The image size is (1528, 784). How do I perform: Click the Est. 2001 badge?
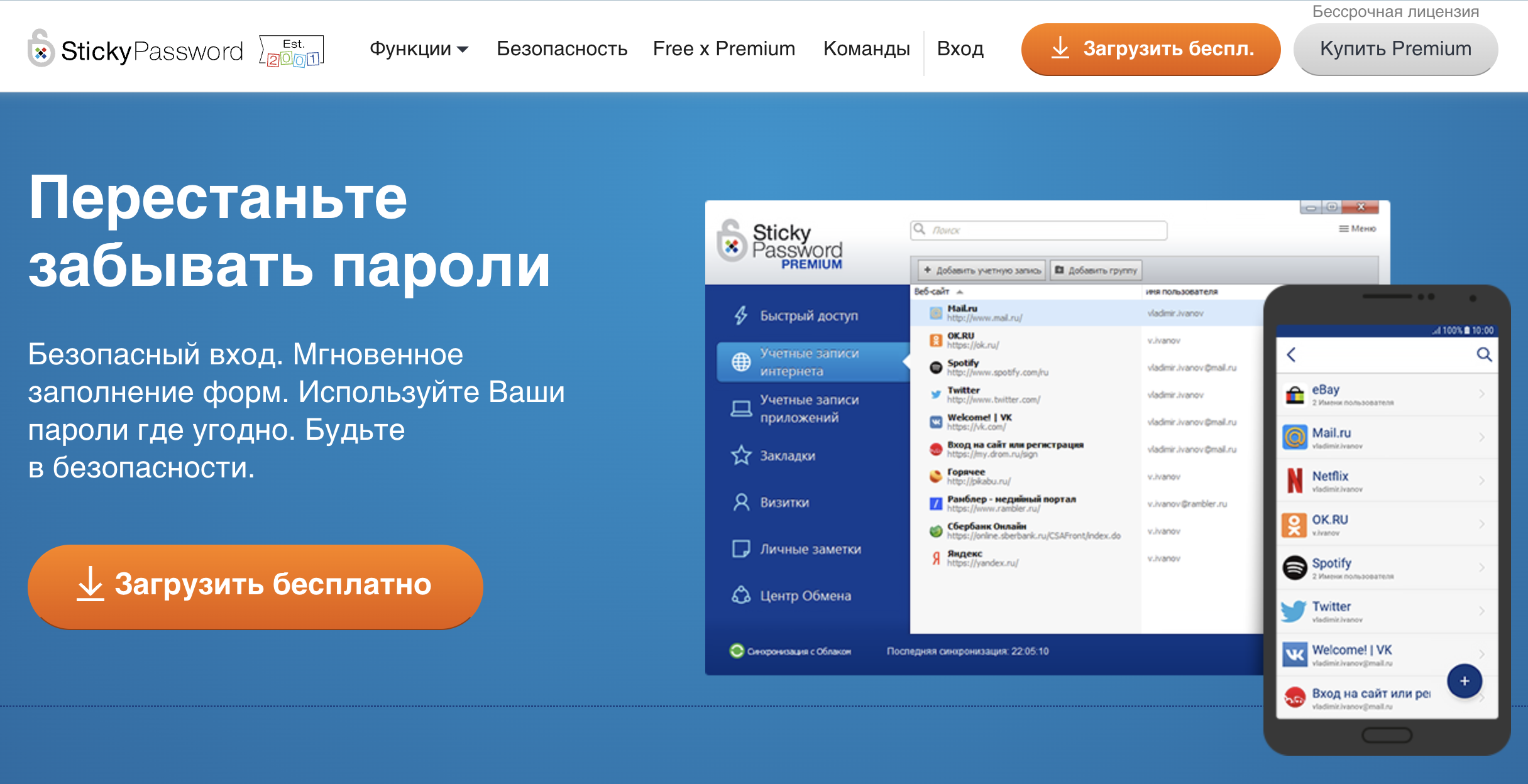pyautogui.click(x=292, y=52)
